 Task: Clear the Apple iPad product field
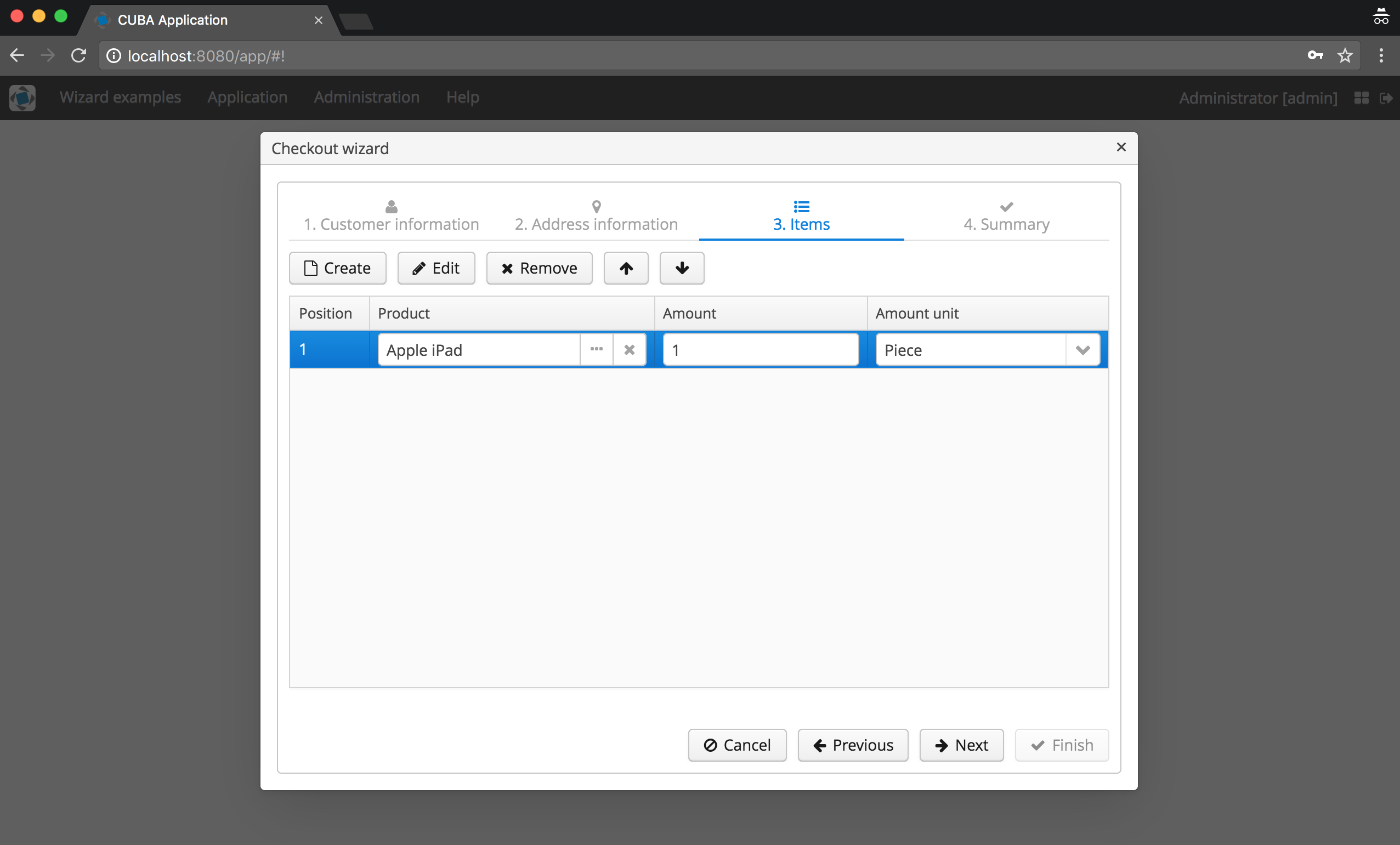(x=629, y=349)
